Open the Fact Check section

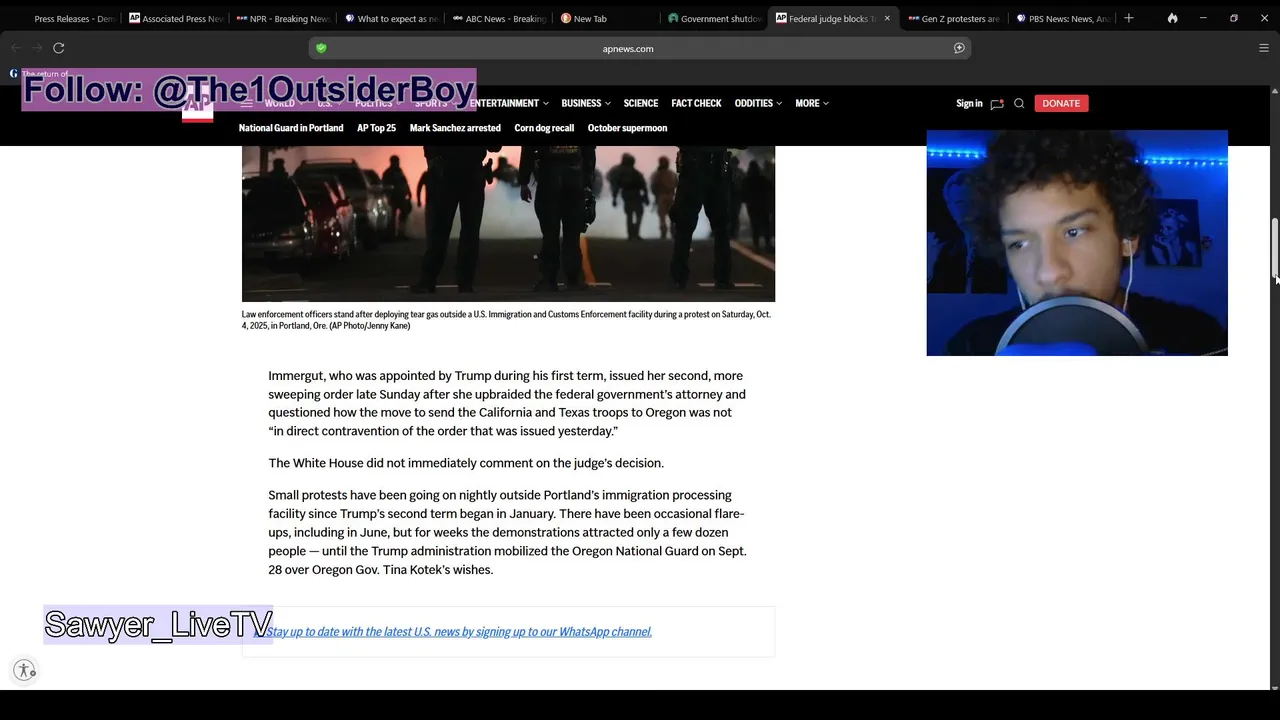696,103
